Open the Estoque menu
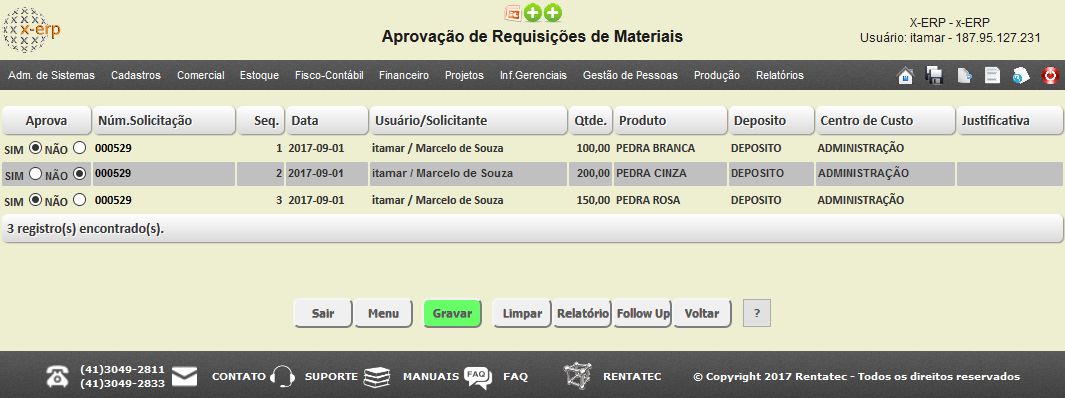This screenshot has width=1065, height=398. (x=259, y=75)
